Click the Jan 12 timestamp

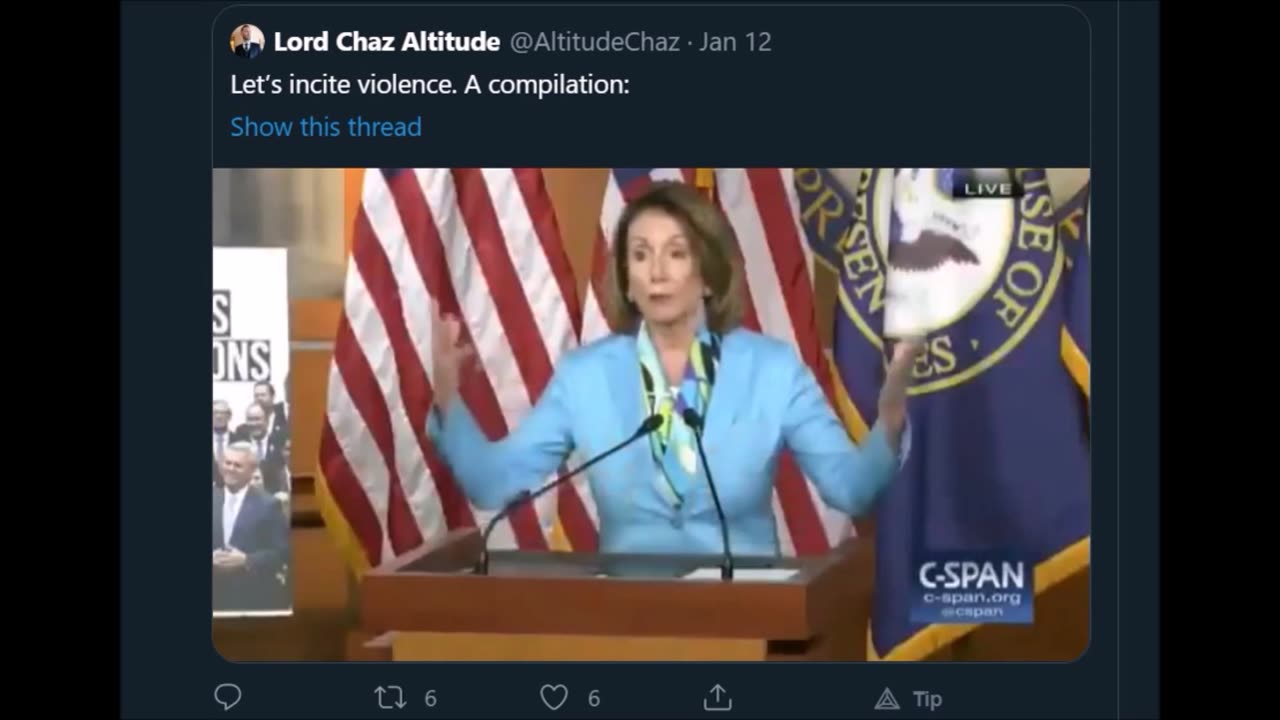point(735,42)
